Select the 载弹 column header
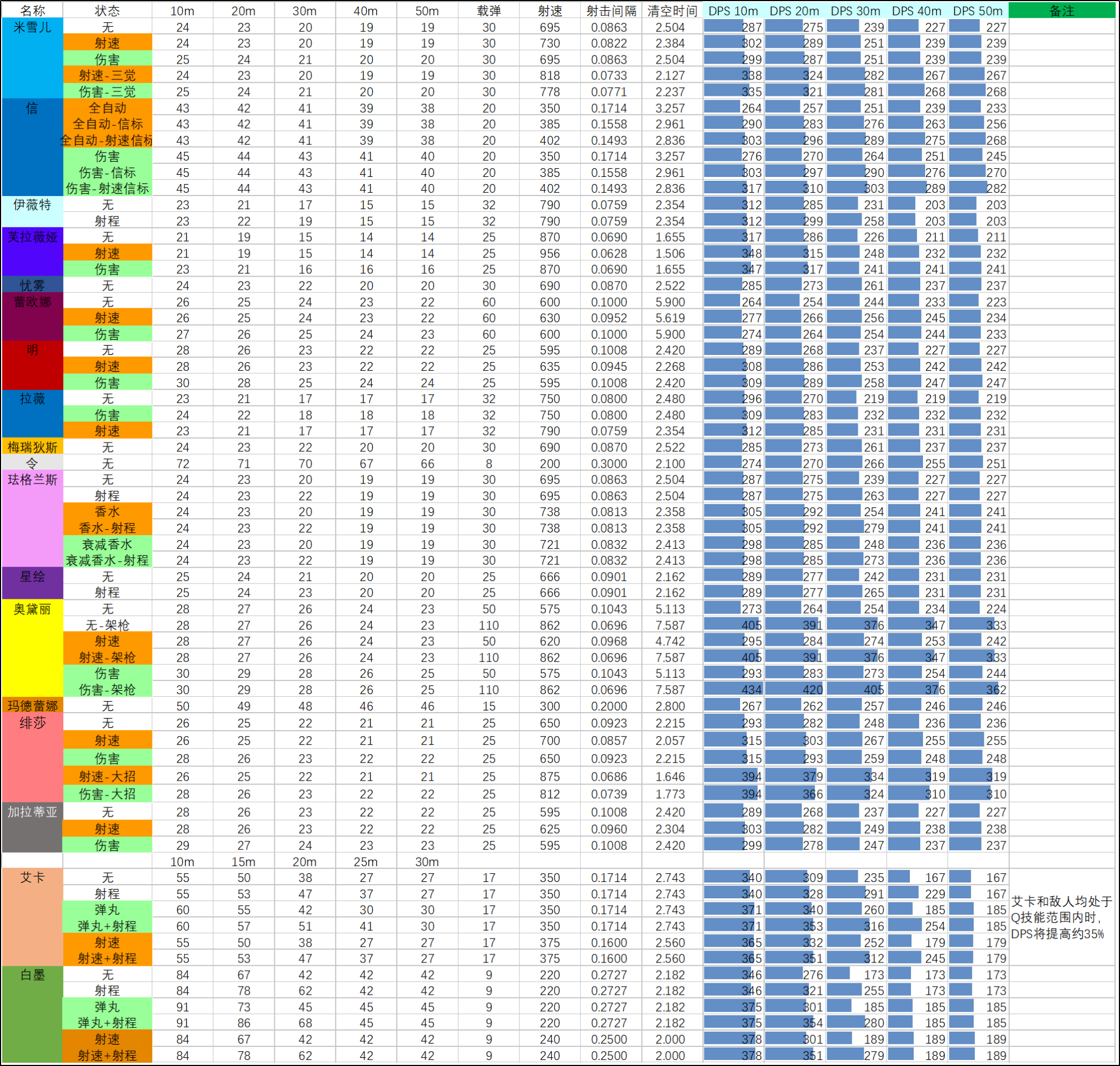This screenshot has height=1066, width=1120. point(489,10)
